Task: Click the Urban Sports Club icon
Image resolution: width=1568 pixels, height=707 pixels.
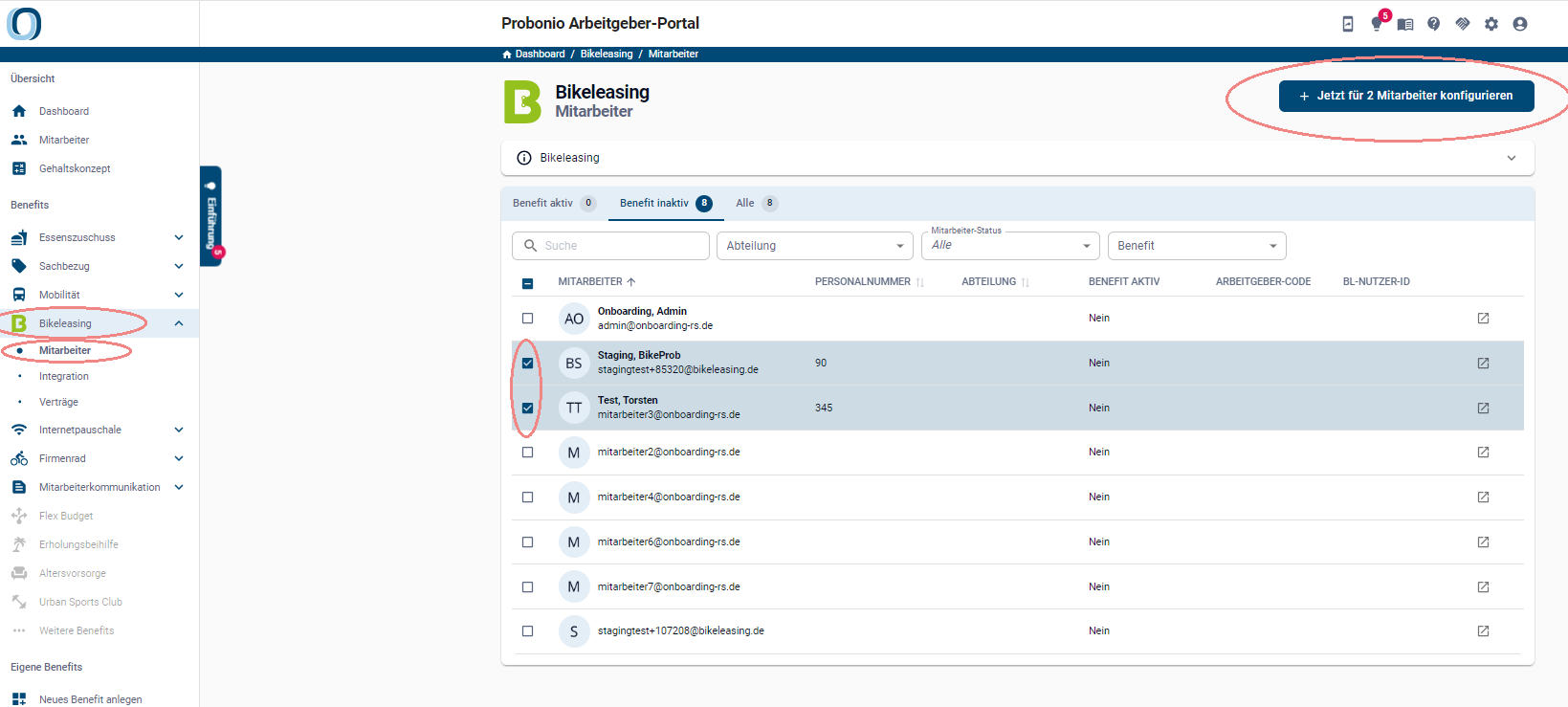Action: (19, 602)
